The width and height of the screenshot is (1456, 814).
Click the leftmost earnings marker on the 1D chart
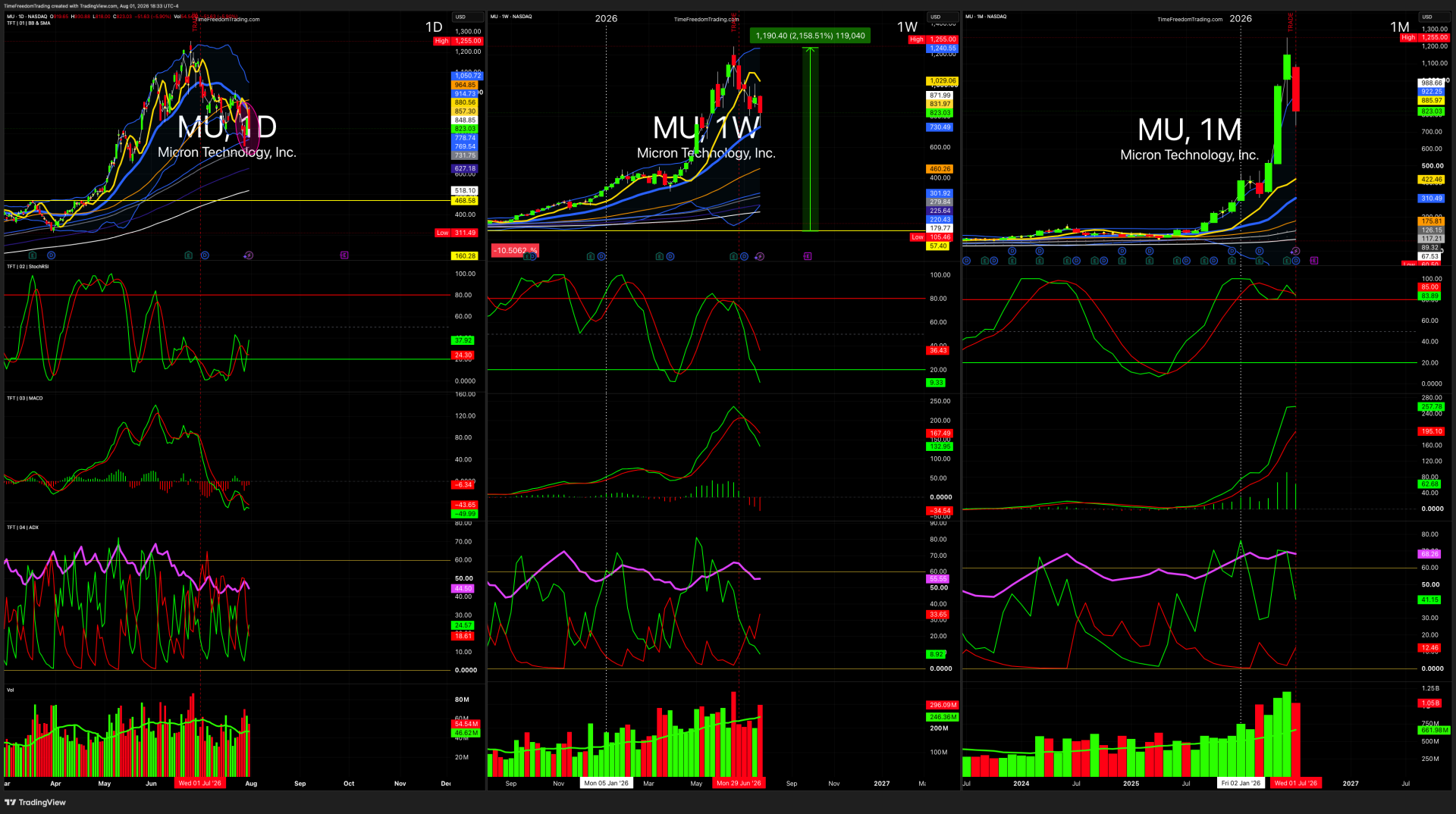click(33, 255)
